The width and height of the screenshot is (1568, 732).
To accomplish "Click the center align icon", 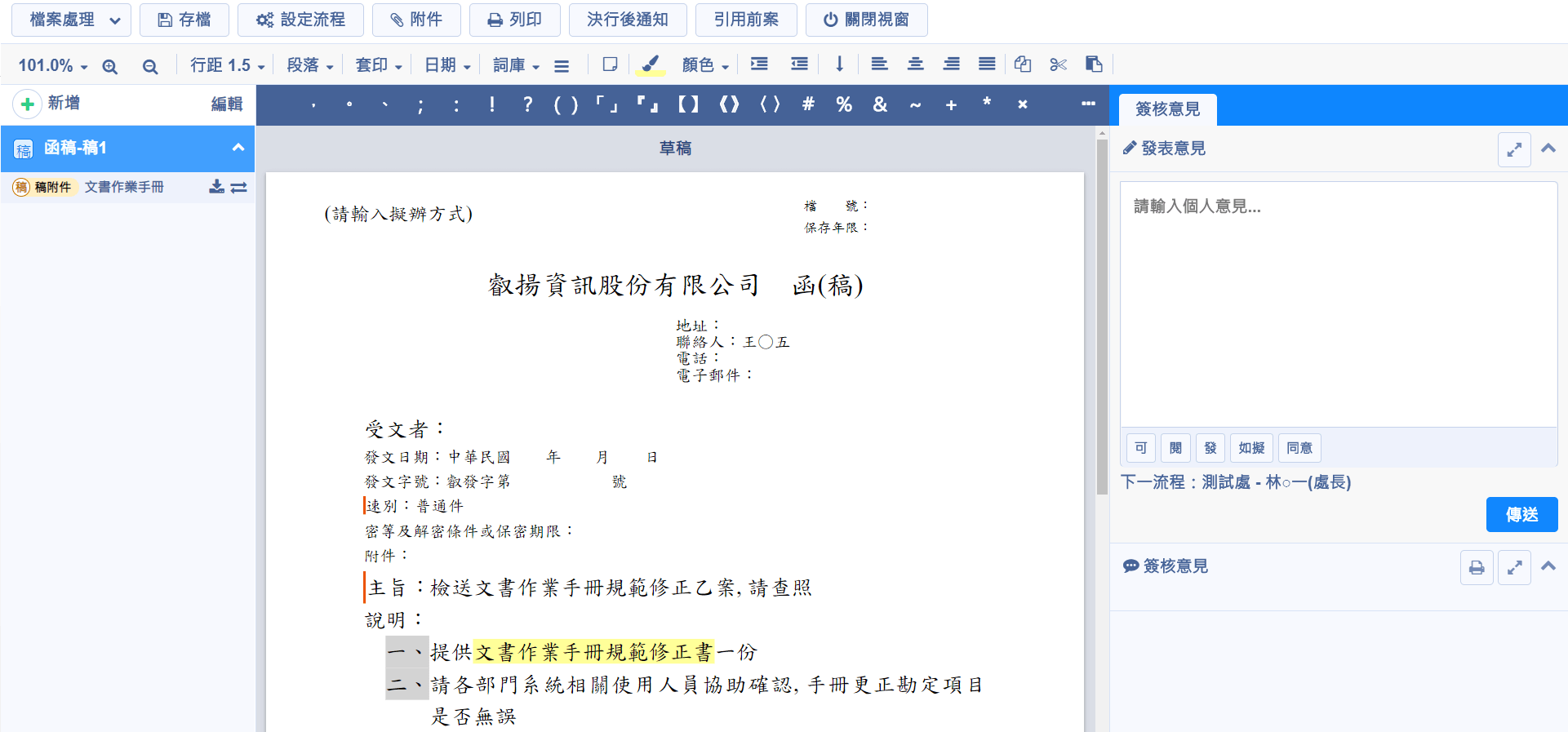I will (915, 64).
